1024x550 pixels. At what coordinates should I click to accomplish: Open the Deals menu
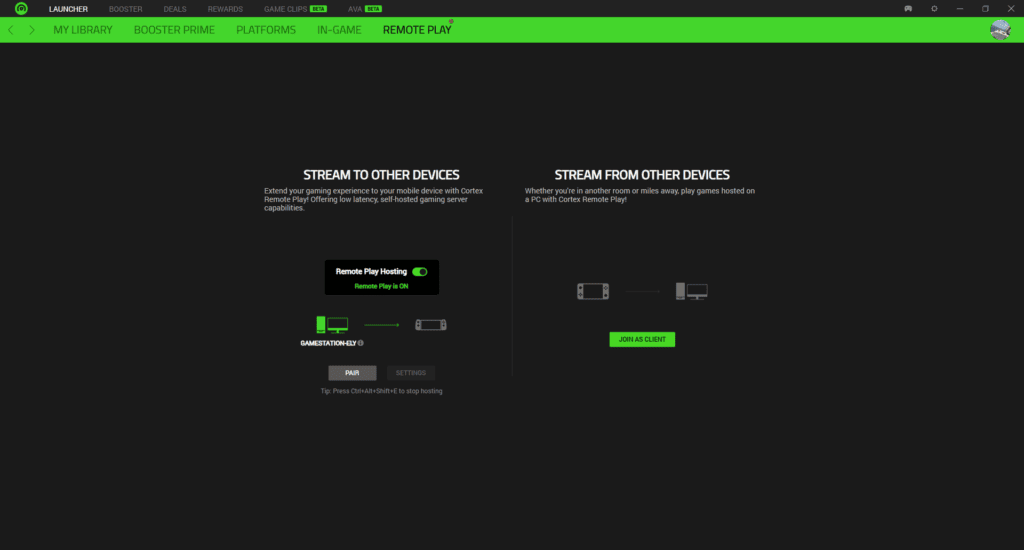click(x=175, y=9)
